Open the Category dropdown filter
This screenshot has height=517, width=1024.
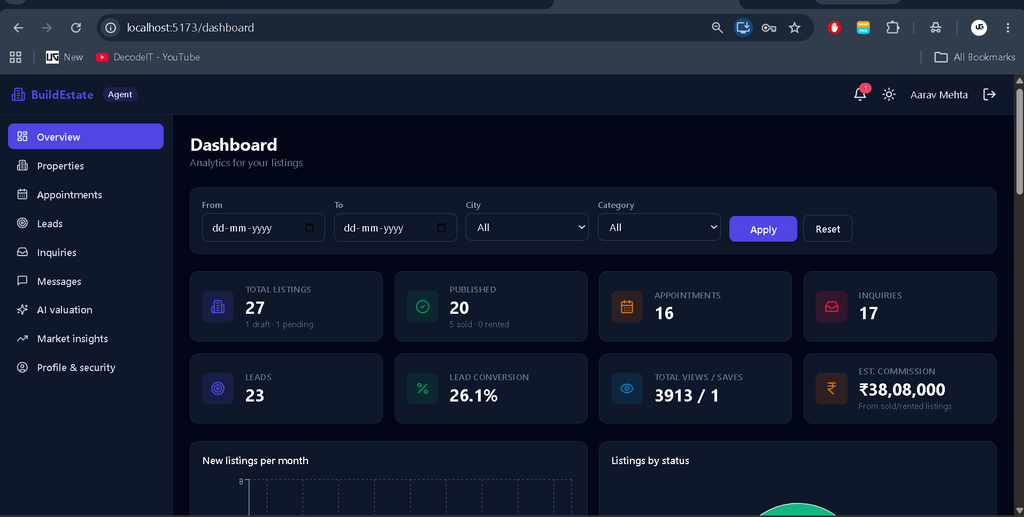[659, 227]
